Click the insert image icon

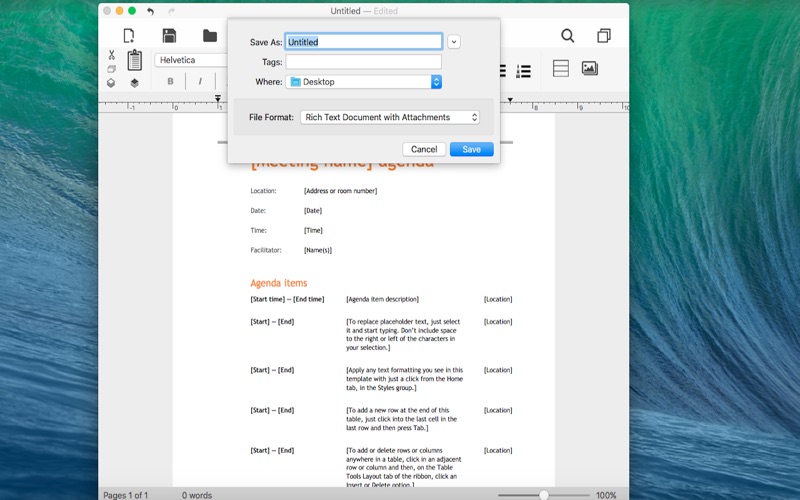tap(590, 68)
